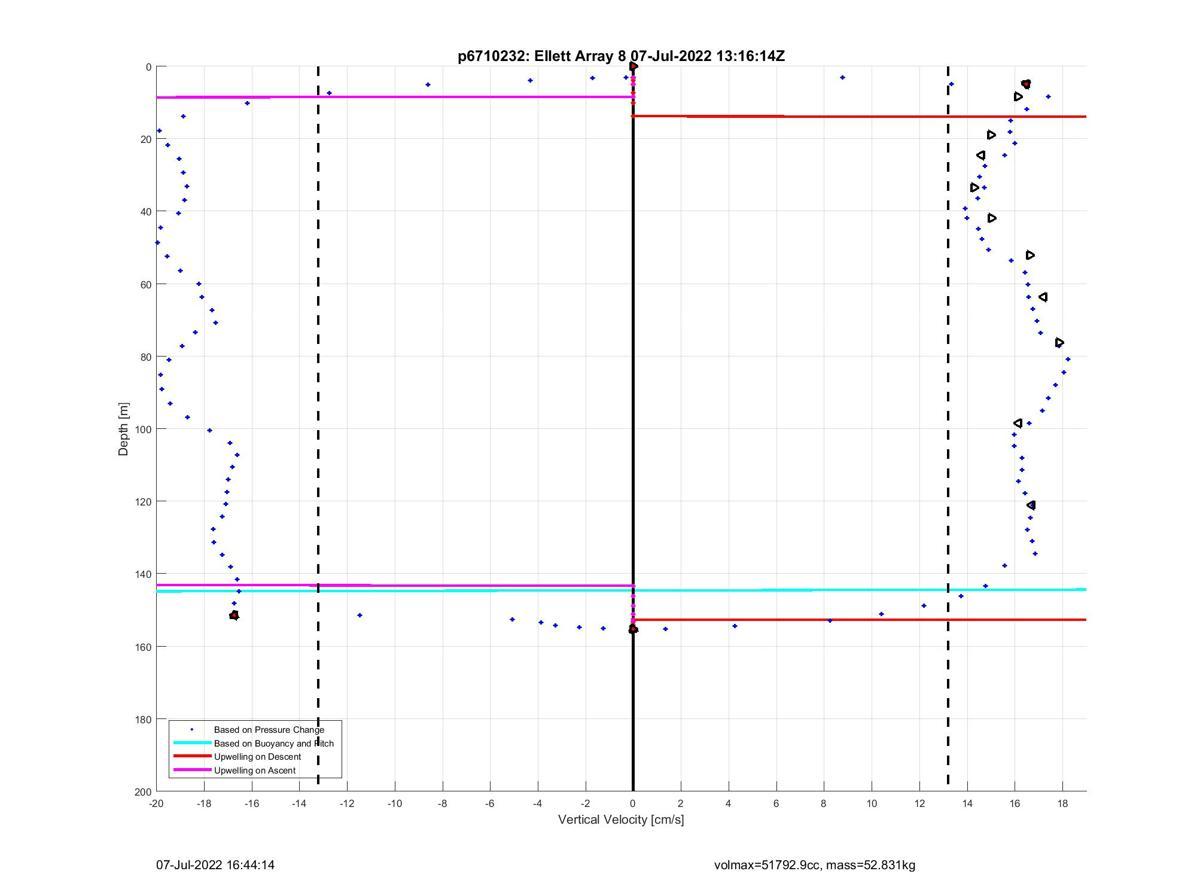The height and width of the screenshot is (889, 1200).
Task: Click the x-axis tick label '-18'
Action: (204, 804)
